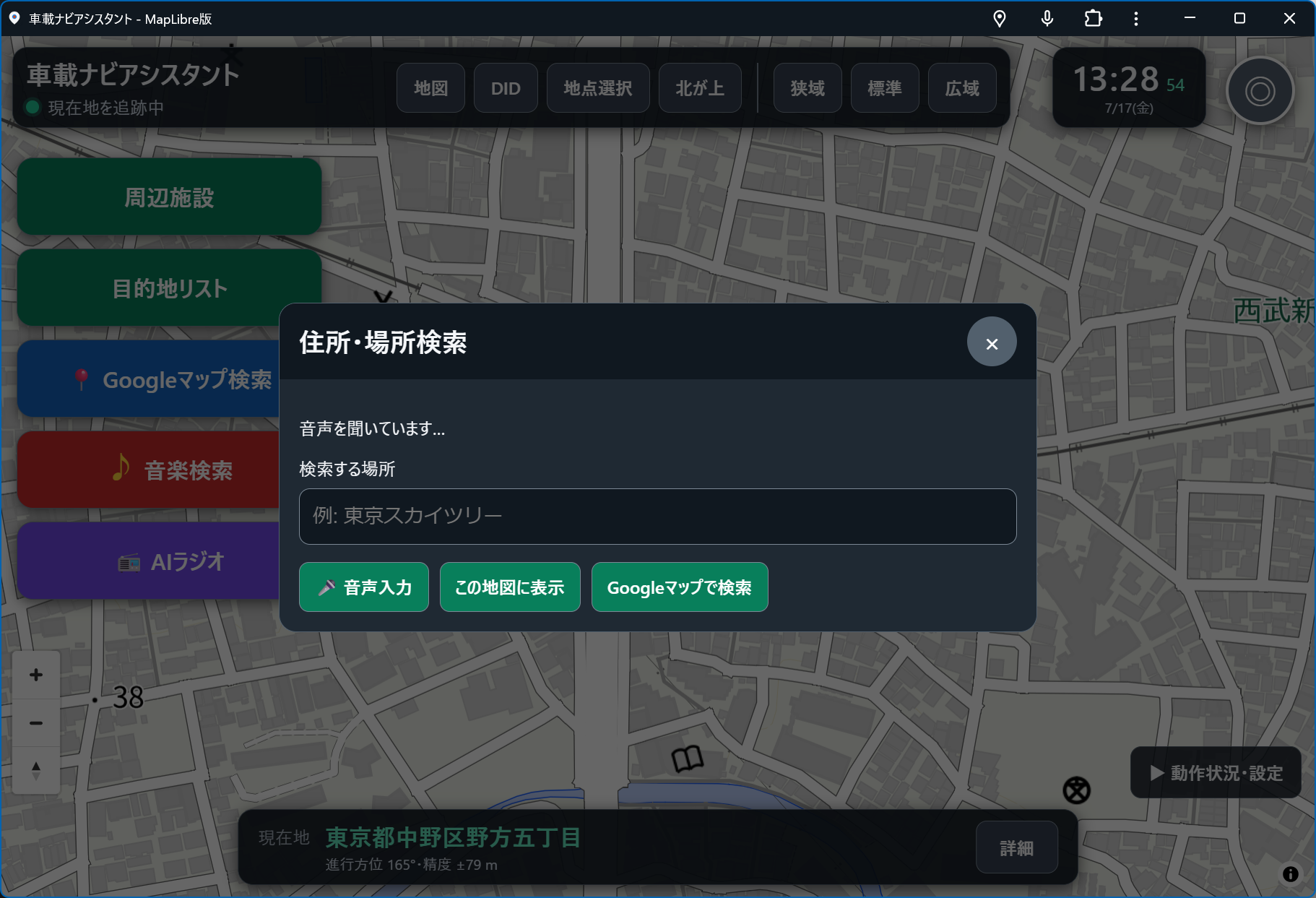Viewport: 1316px width, 898px height.
Task: Open 目的地リスト menu
Action: tap(169, 288)
